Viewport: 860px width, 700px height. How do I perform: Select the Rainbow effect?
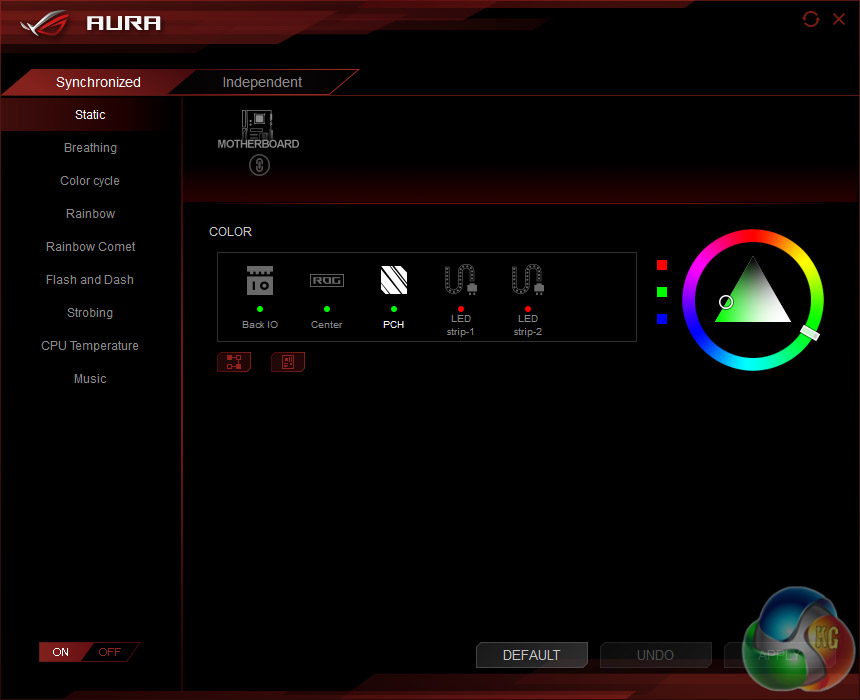(90, 213)
